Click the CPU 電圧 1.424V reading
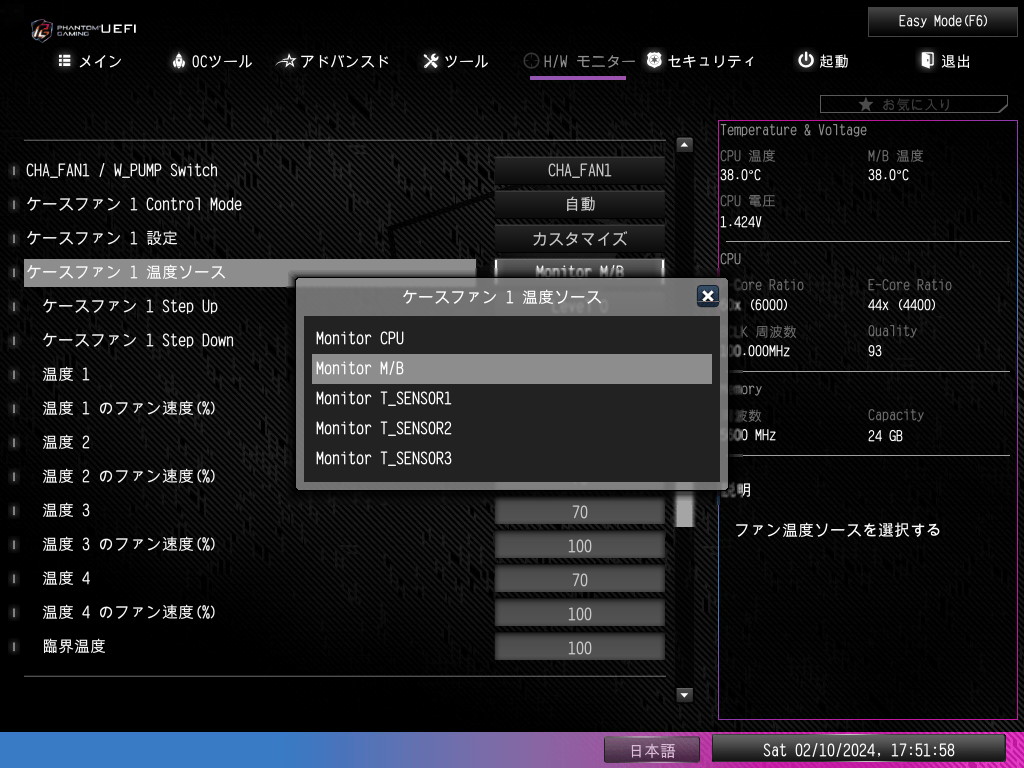 tap(741, 223)
